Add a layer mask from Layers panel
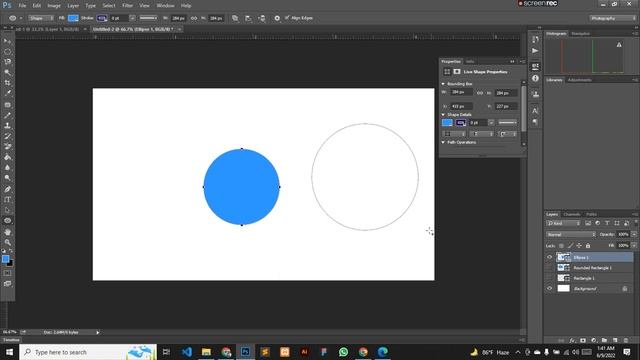The image size is (640, 360). tap(583, 340)
